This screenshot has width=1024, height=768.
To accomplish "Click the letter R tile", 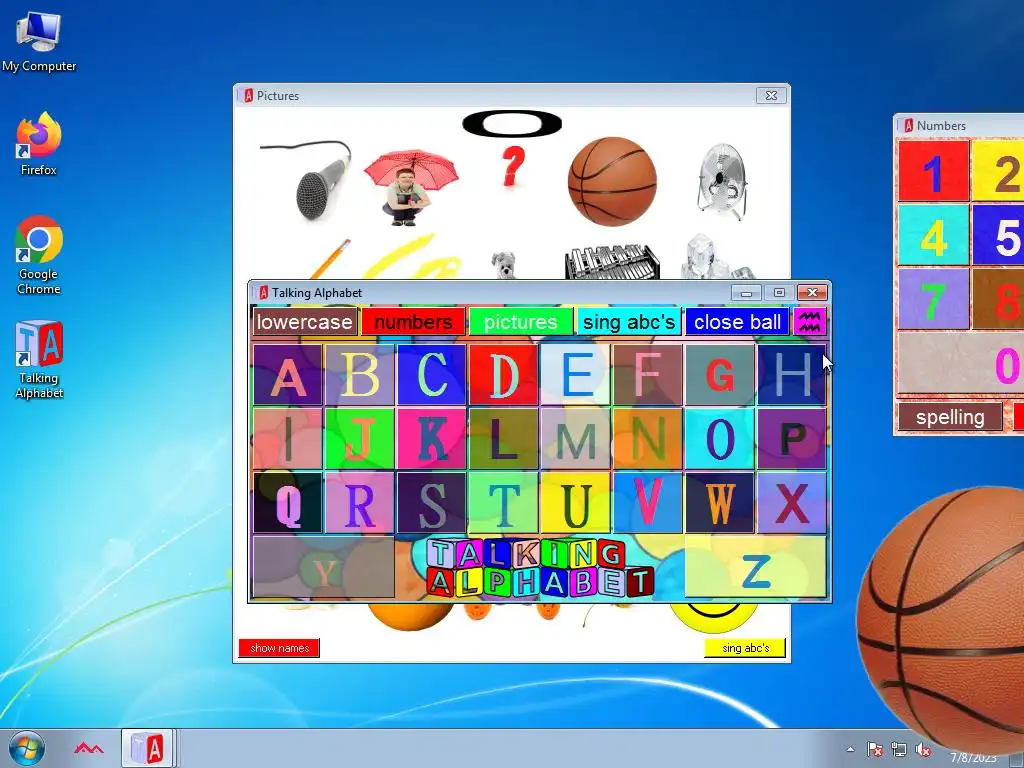I will [x=359, y=503].
